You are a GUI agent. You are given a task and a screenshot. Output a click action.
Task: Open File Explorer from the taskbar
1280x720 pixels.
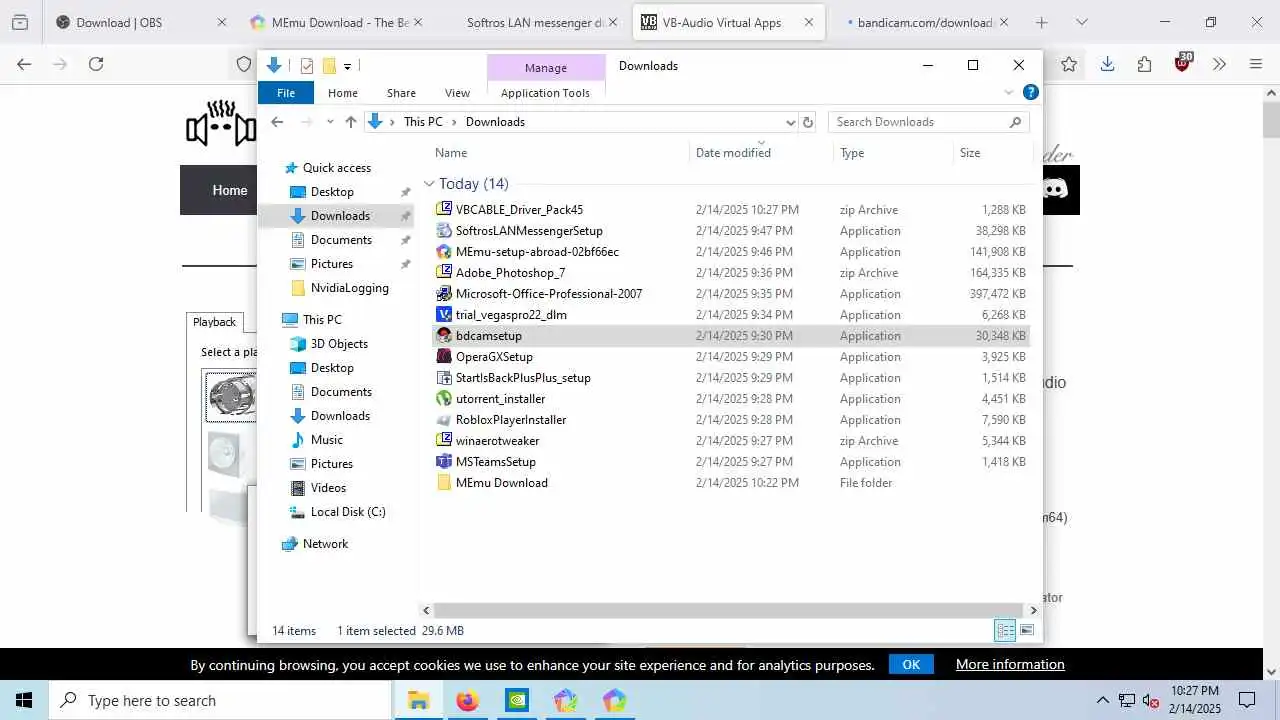point(418,700)
